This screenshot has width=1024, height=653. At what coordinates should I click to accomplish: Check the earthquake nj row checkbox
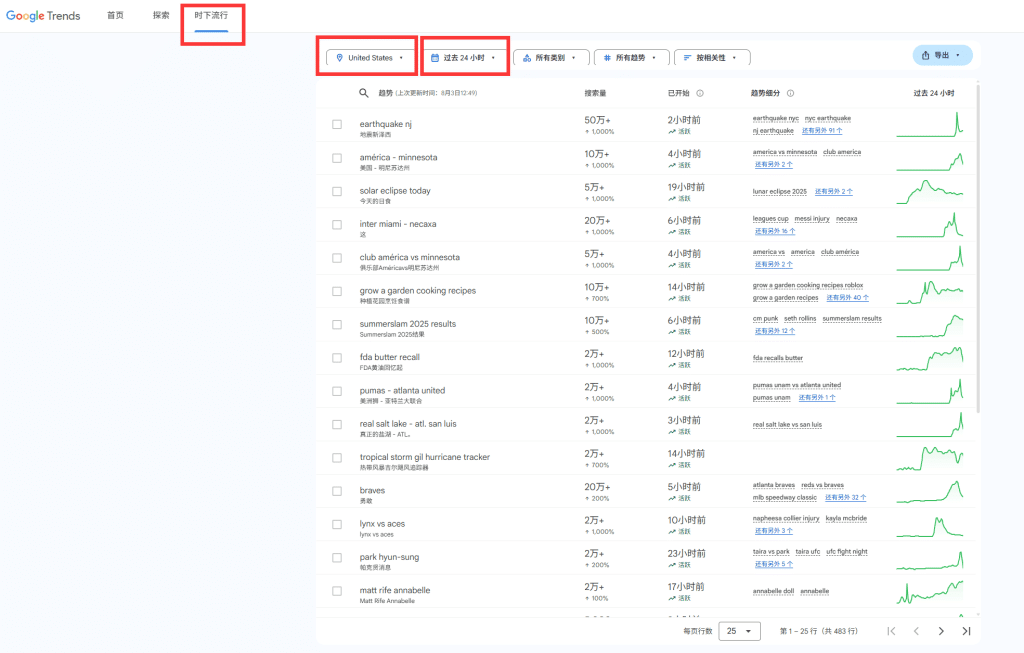(337, 124)
